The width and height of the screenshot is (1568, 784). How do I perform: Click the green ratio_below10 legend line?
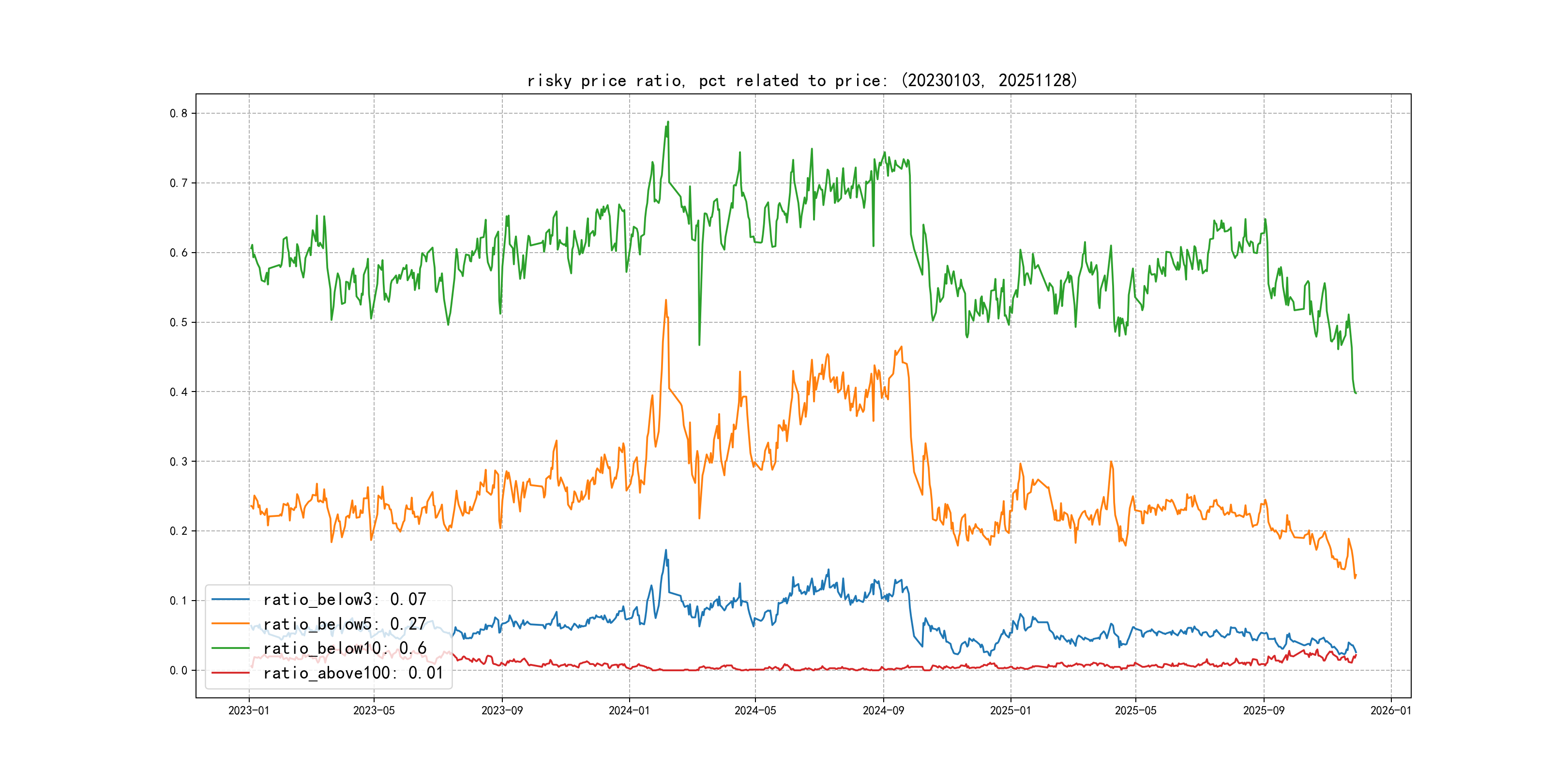230,648
